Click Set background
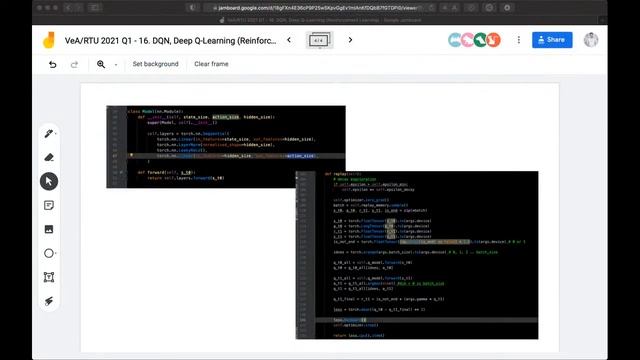 [156, 64]
